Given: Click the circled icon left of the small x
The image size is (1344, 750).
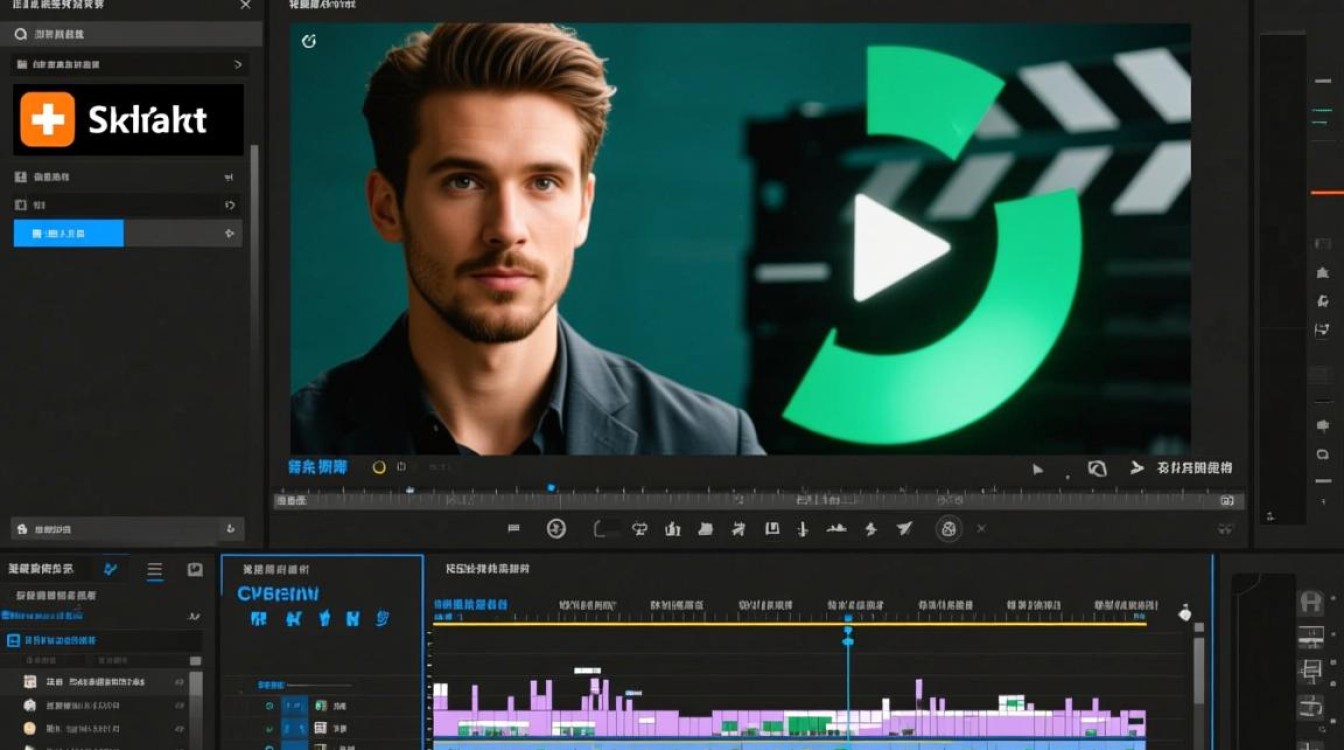Looking at the screenshot, I should (x=949, y=529).
